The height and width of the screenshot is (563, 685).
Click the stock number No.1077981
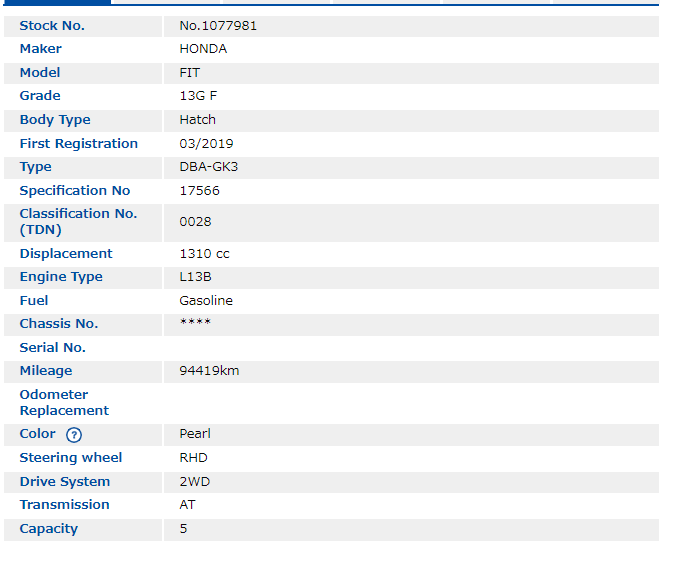[x=218, y=26]
